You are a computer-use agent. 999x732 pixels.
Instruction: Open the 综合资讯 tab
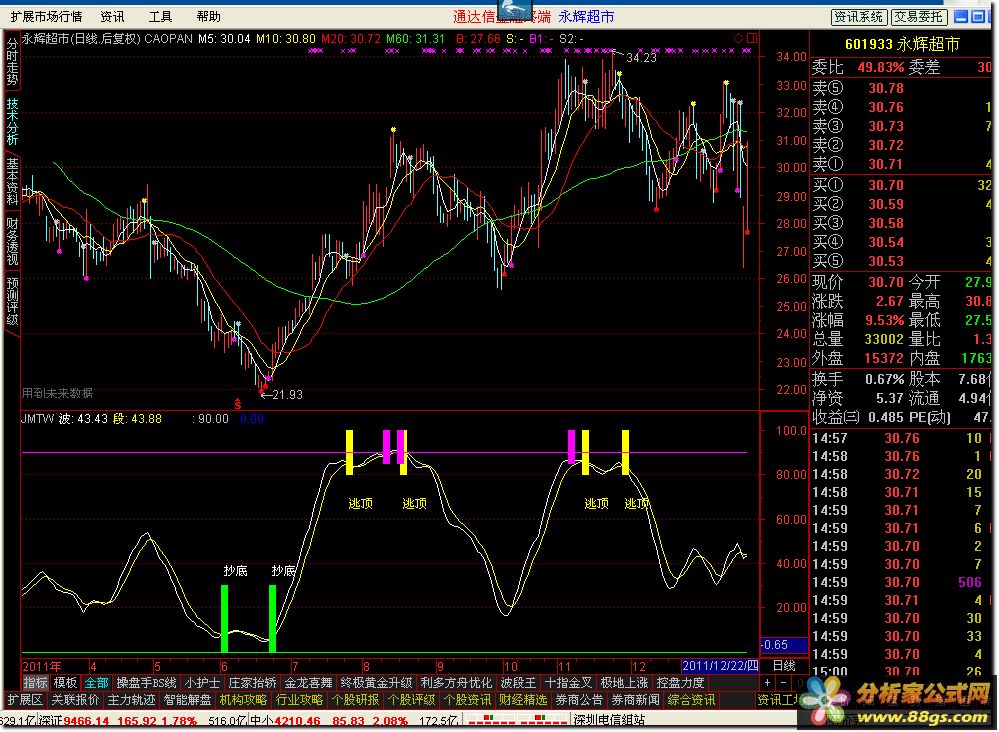tap(691, 700)
